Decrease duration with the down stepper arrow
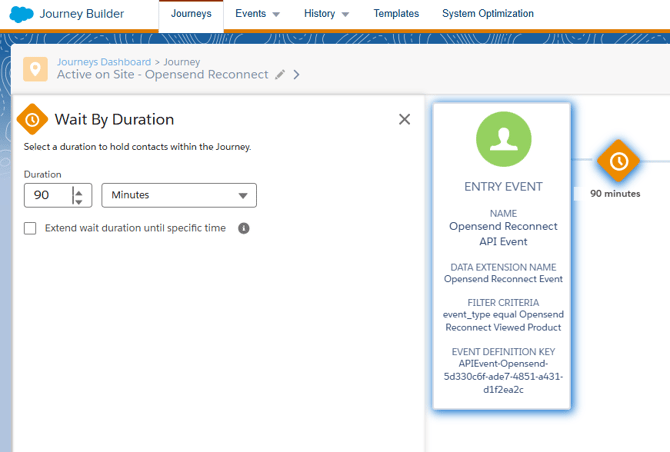The image size is (670, 452). coord(79,201)
